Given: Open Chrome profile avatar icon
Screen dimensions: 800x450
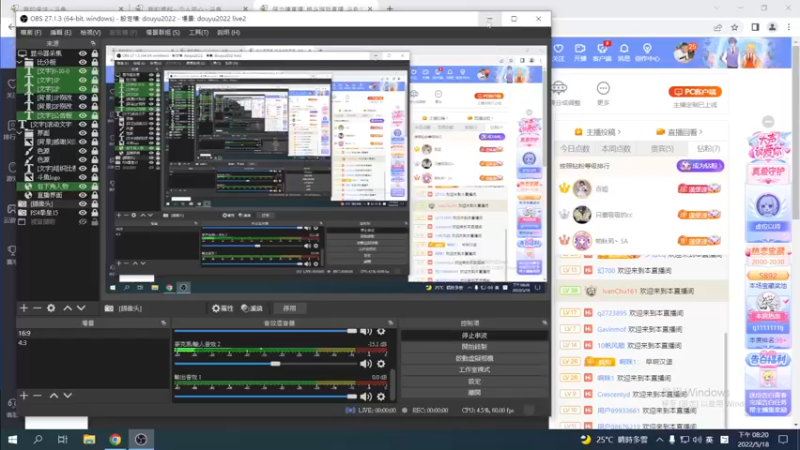Looking at the screenshot, I should tap(772, 28).
